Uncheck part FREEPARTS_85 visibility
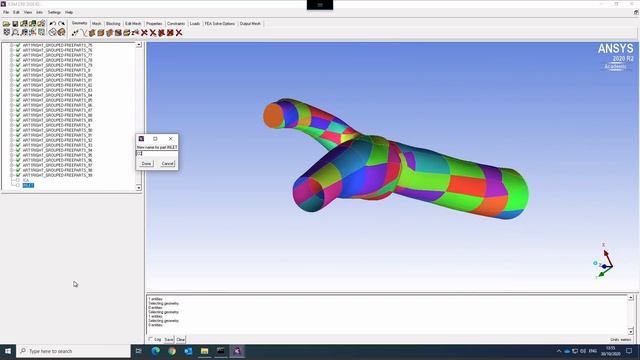This screenshot has height=360, width=640. point(18,100)
